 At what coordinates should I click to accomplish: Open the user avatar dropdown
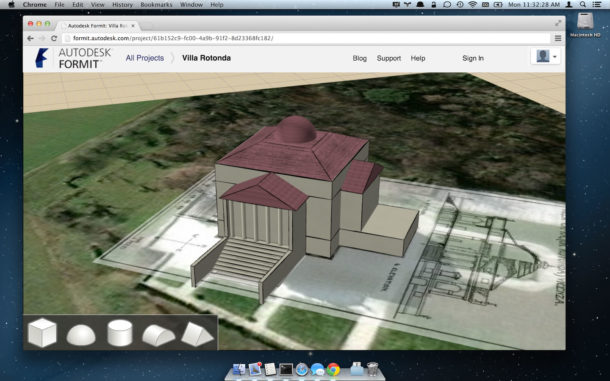[x=545, y=56]
